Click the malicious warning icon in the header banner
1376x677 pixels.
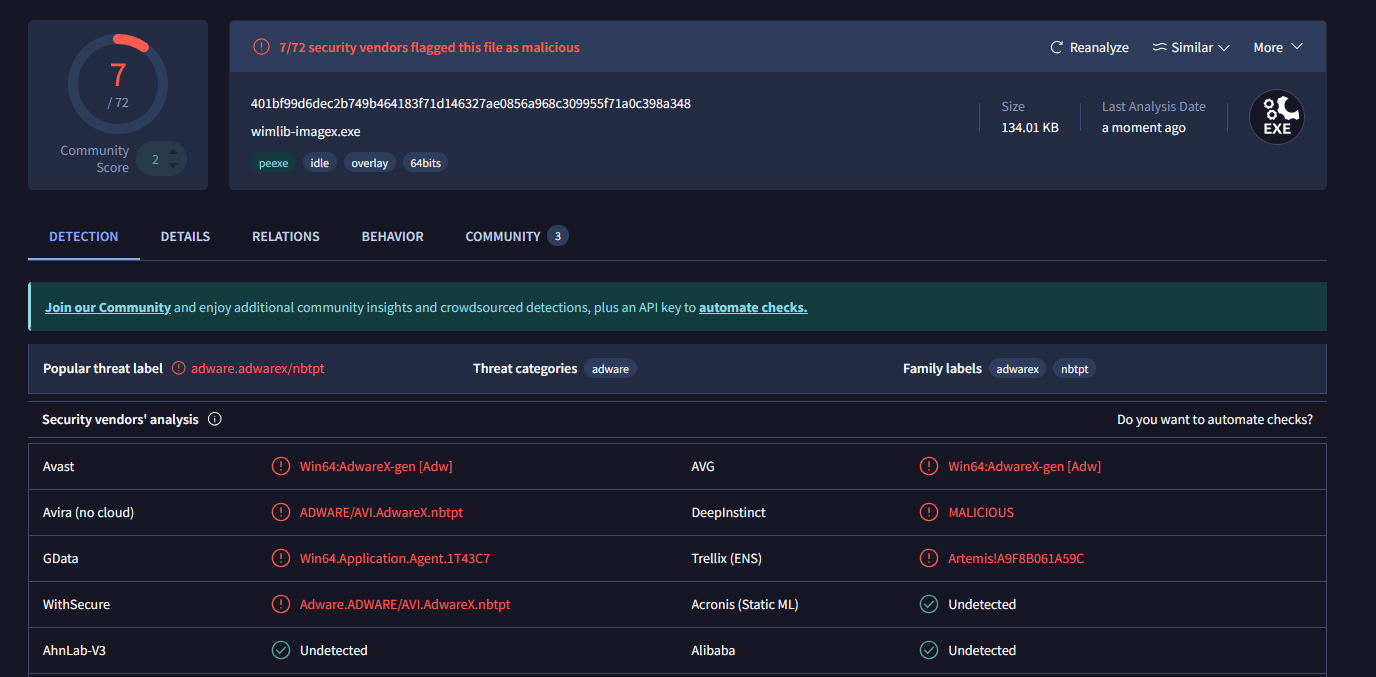261,47
